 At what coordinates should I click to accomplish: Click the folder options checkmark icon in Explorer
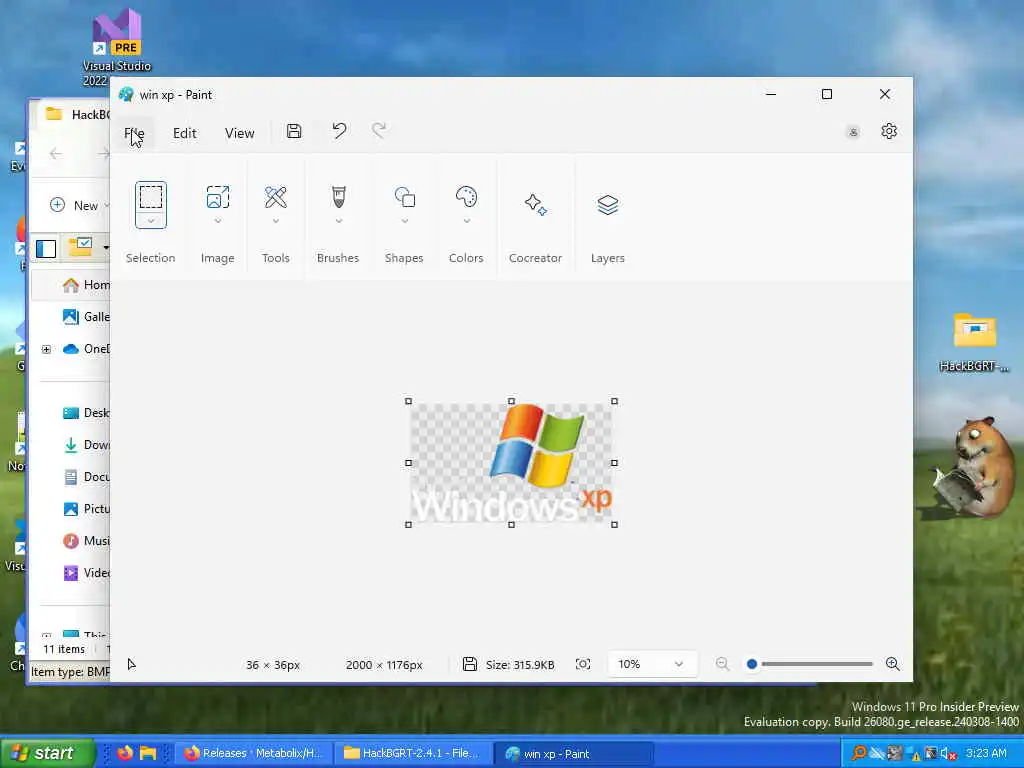81,247
